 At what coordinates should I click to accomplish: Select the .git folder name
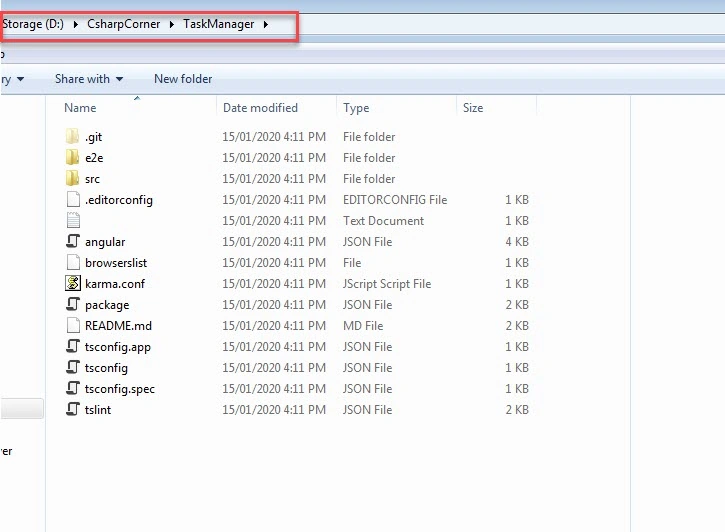pos(93,137)
